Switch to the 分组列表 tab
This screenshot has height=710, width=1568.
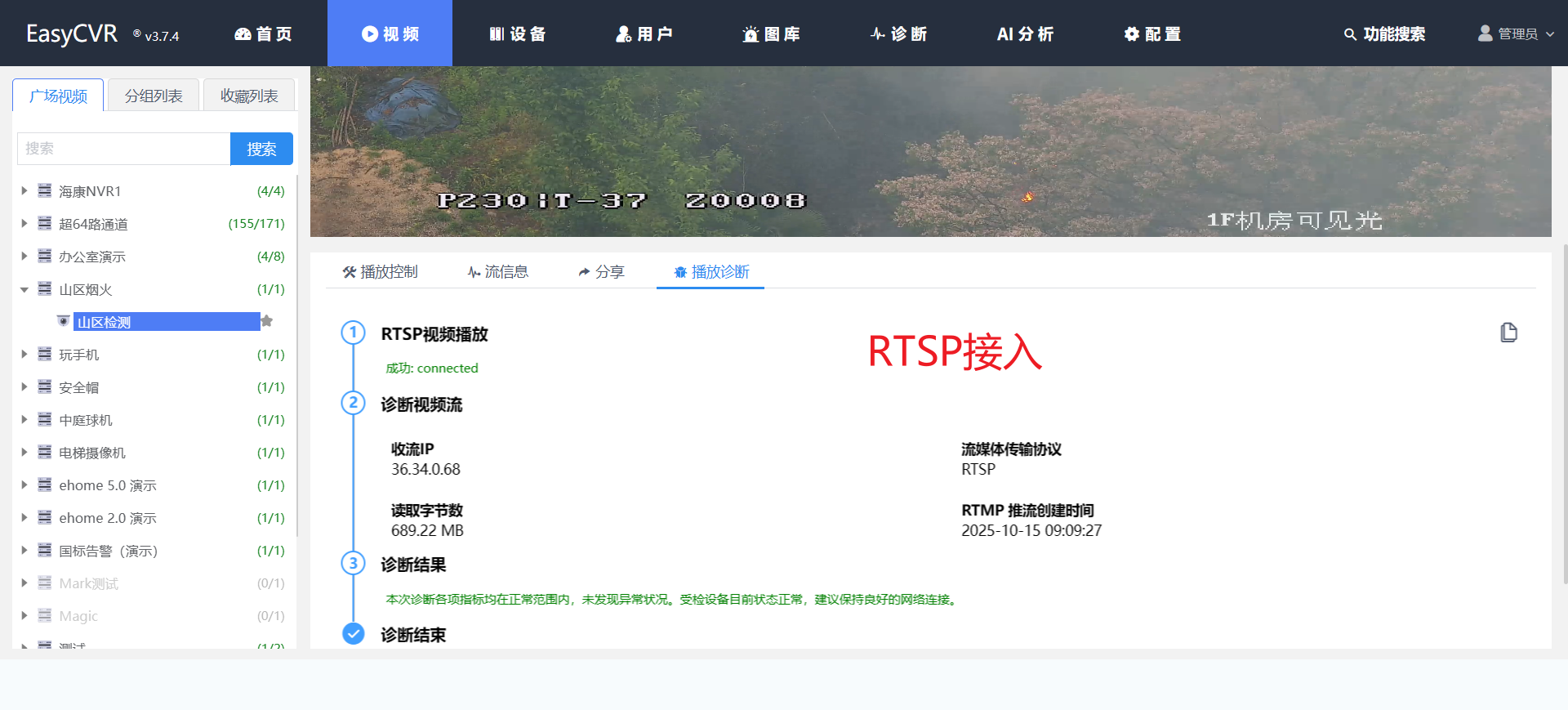[x=154, y=96]
